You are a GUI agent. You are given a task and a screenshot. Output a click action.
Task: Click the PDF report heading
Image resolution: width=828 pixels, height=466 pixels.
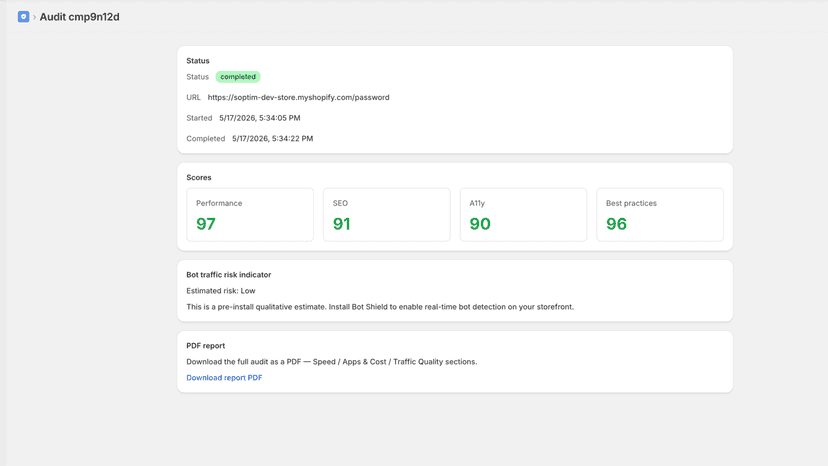pos(205,346)
